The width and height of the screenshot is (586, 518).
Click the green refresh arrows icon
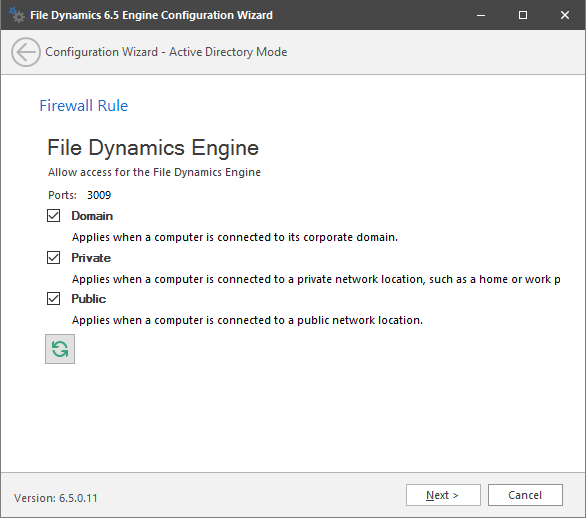tap(60, 349)
